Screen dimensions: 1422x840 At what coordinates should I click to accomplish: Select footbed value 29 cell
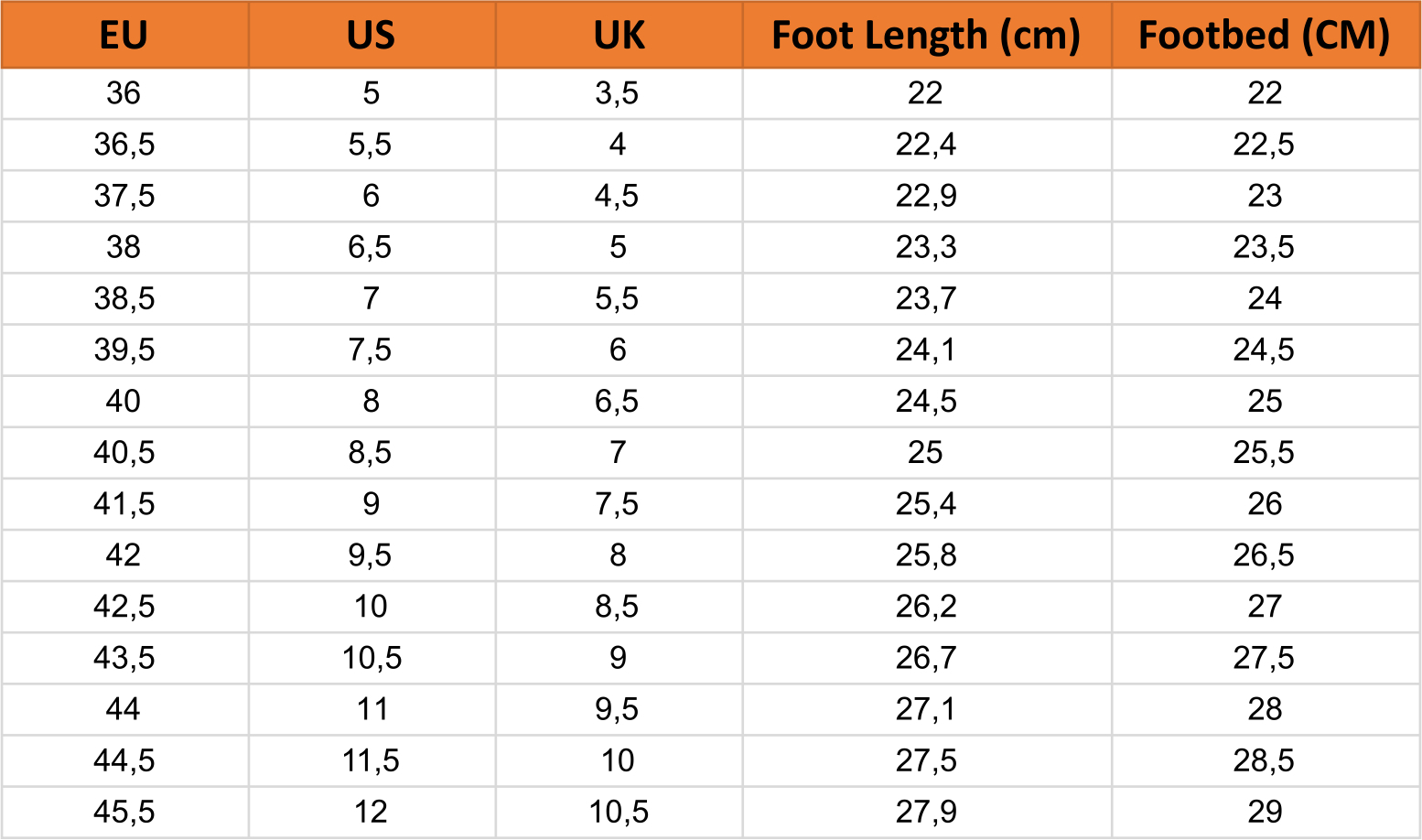pyautogui.click(x=1265, y=812)
